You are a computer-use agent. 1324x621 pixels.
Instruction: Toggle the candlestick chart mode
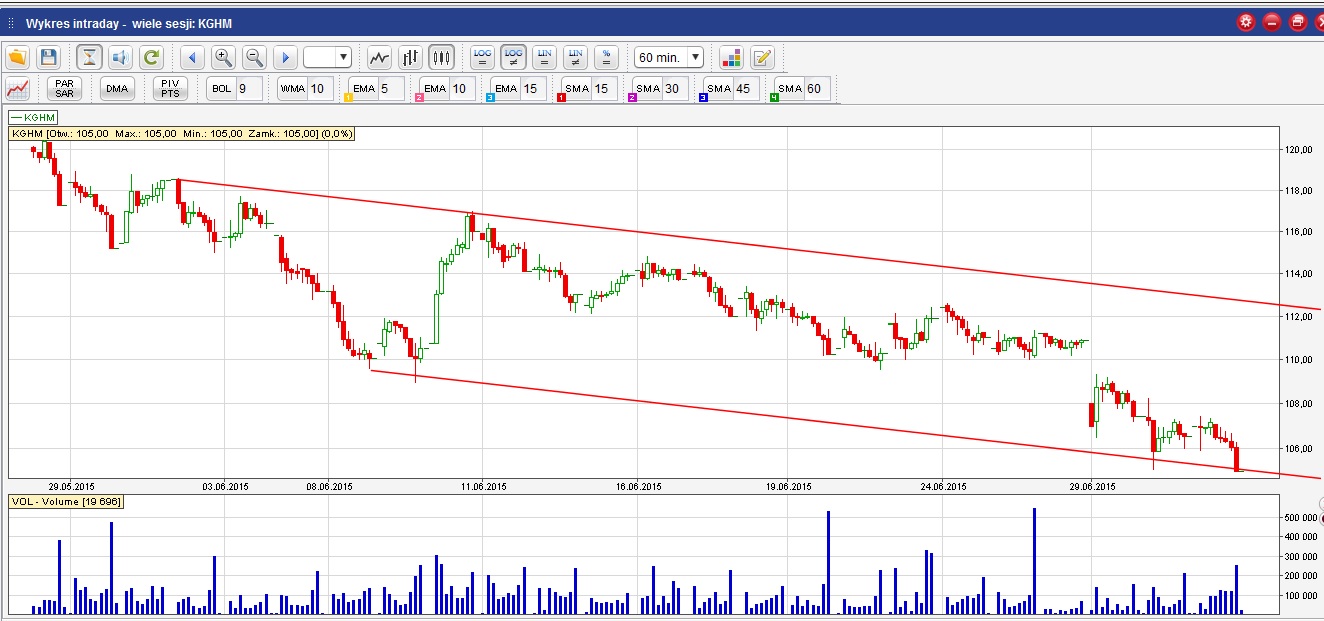click(x=441, y=57)
